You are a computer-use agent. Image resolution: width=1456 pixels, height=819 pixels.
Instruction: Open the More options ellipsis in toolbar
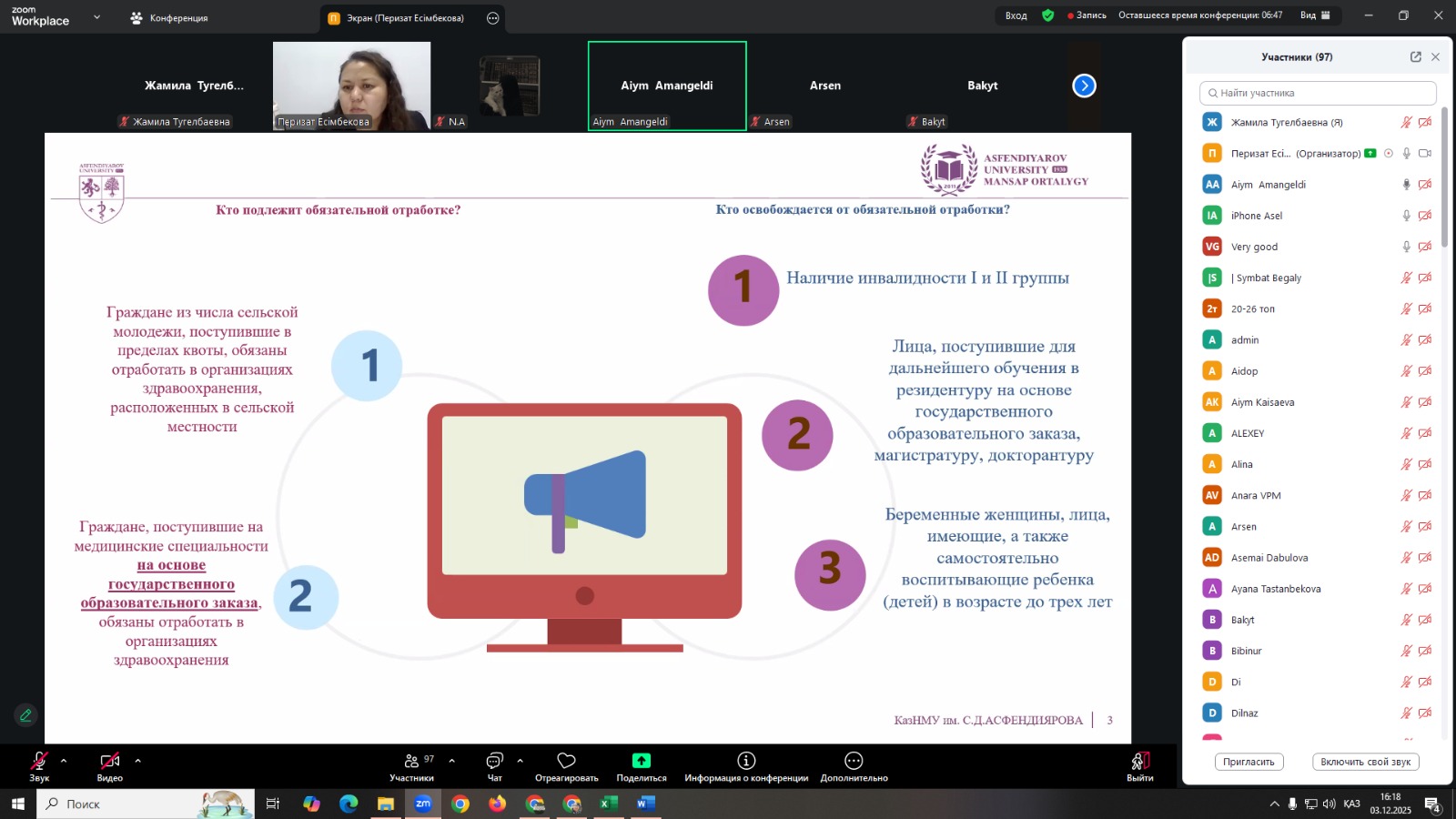pos(854,761)
